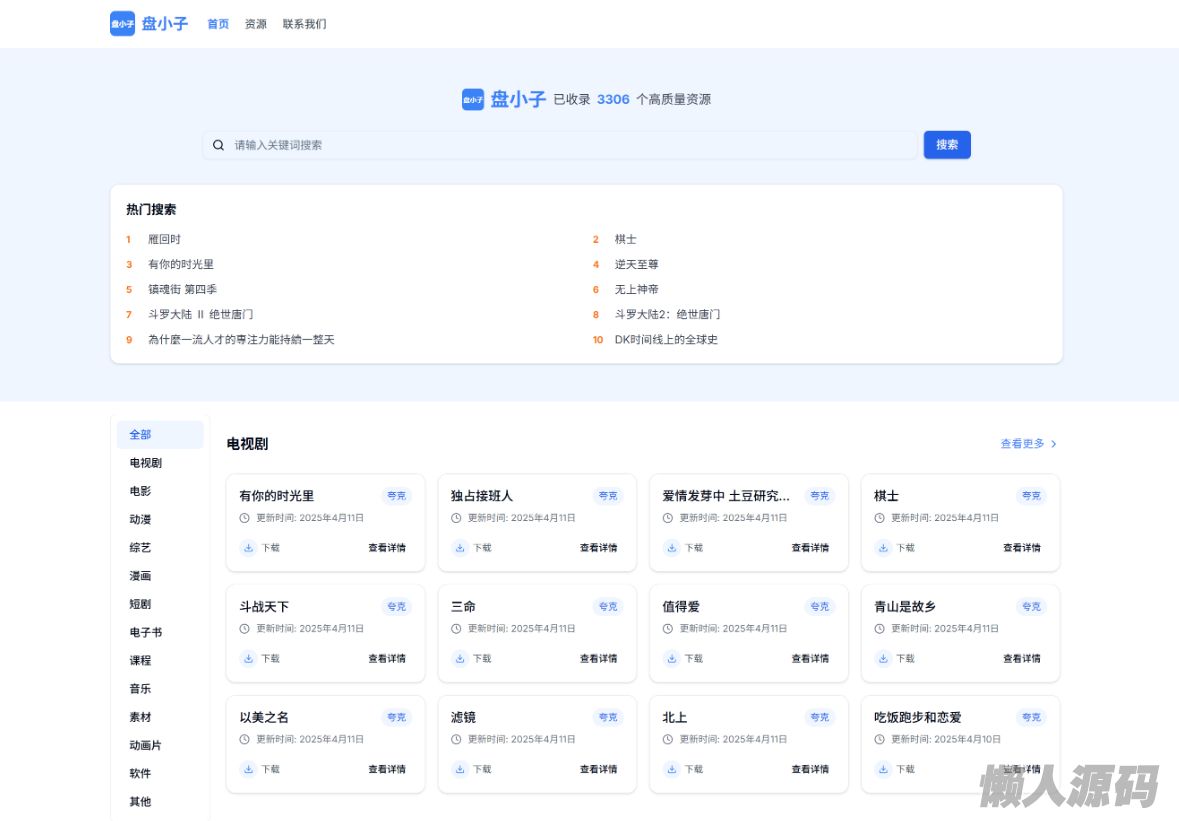1179x821 pixels.
Task: Select the 电影 category in sidebar
Action: (160, 491)
